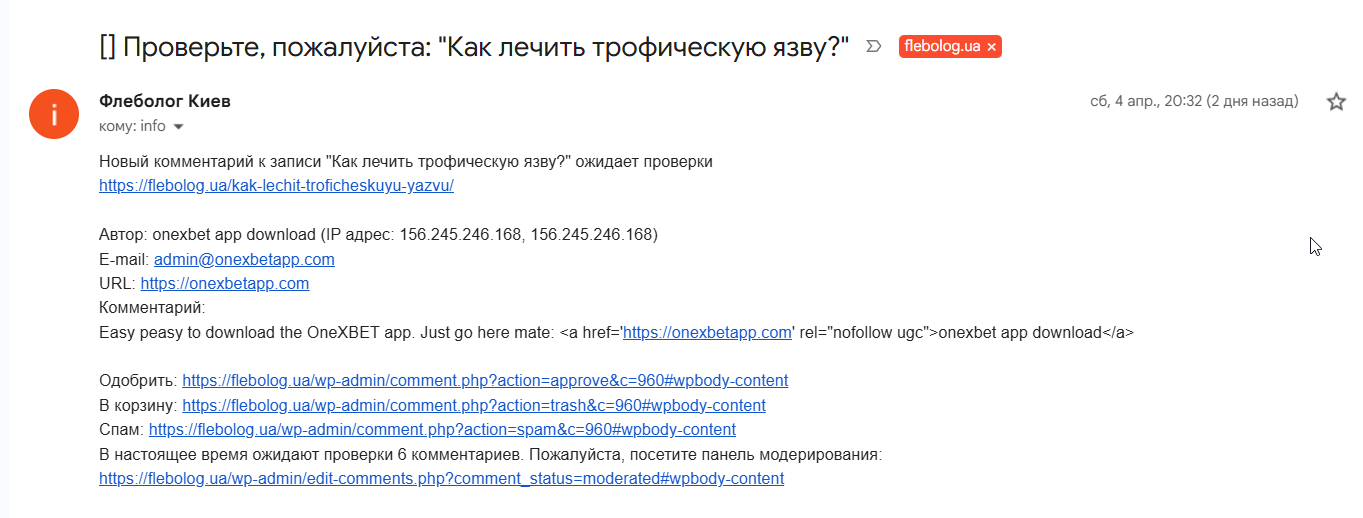1363x518 pixels.
Task: Open the kak-lechit-troficheskuyu-yazvu post link
Action: click(276, 185)
